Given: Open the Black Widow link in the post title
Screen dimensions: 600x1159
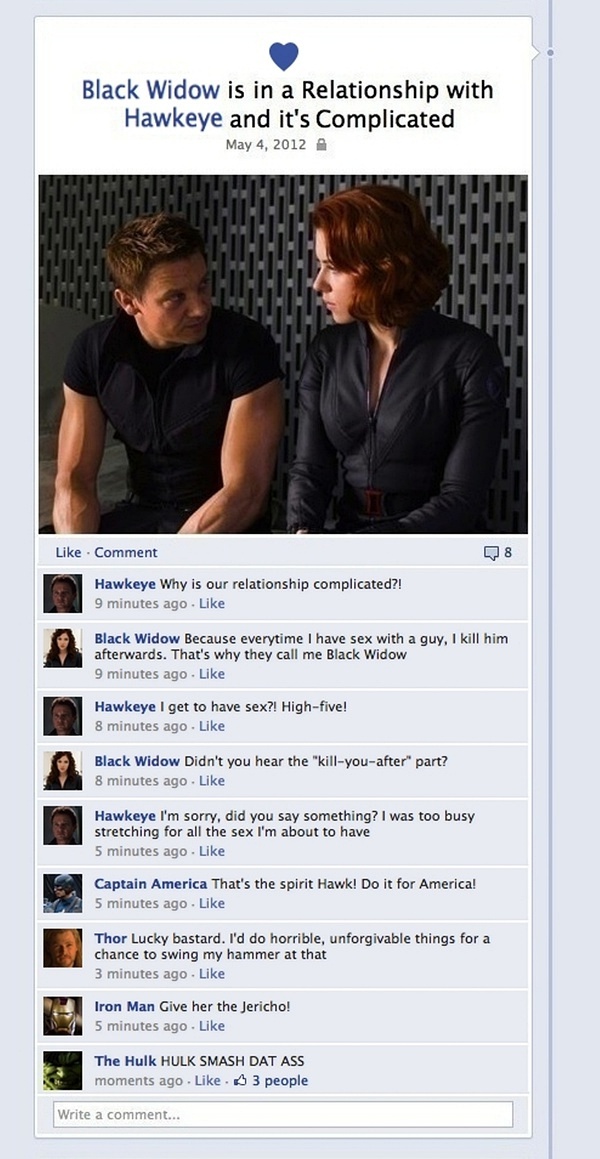Looking at the screenshot, I should [x=151, y=90].
